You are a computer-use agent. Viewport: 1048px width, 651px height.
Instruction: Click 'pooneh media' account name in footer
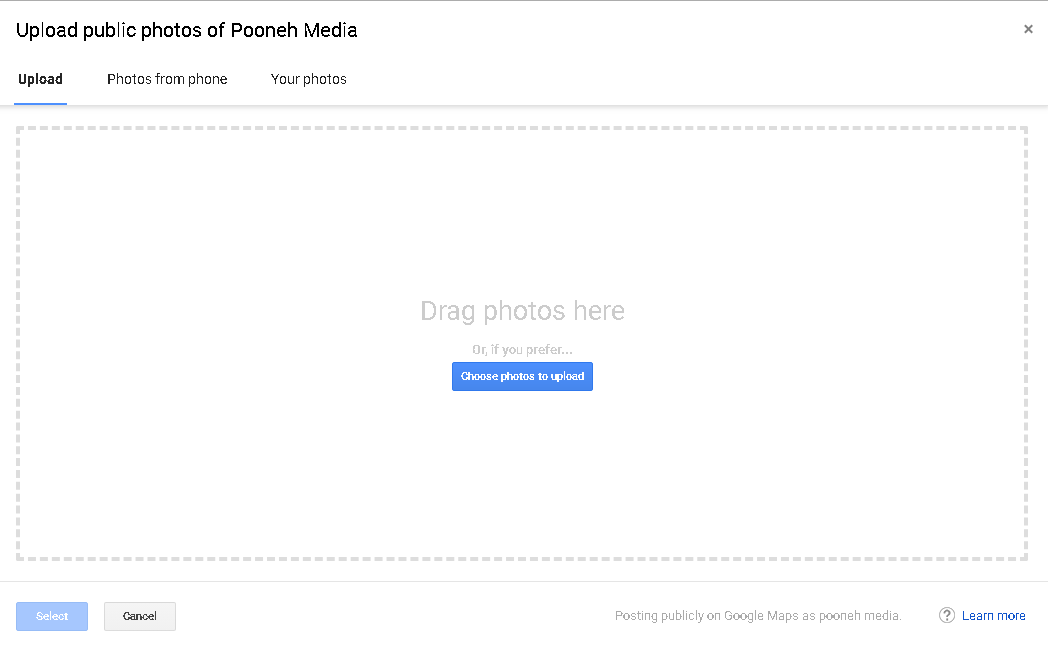860,616
